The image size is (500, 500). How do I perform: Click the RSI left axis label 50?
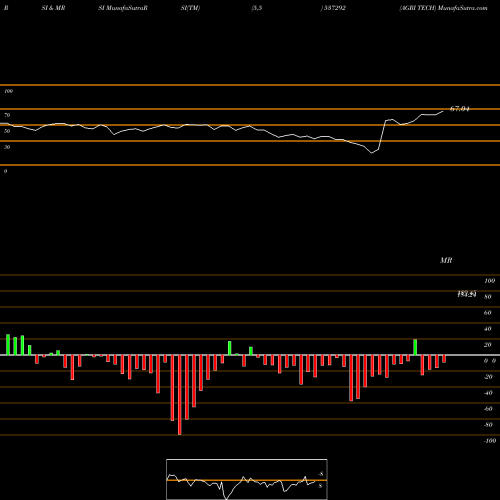[7, 131]
